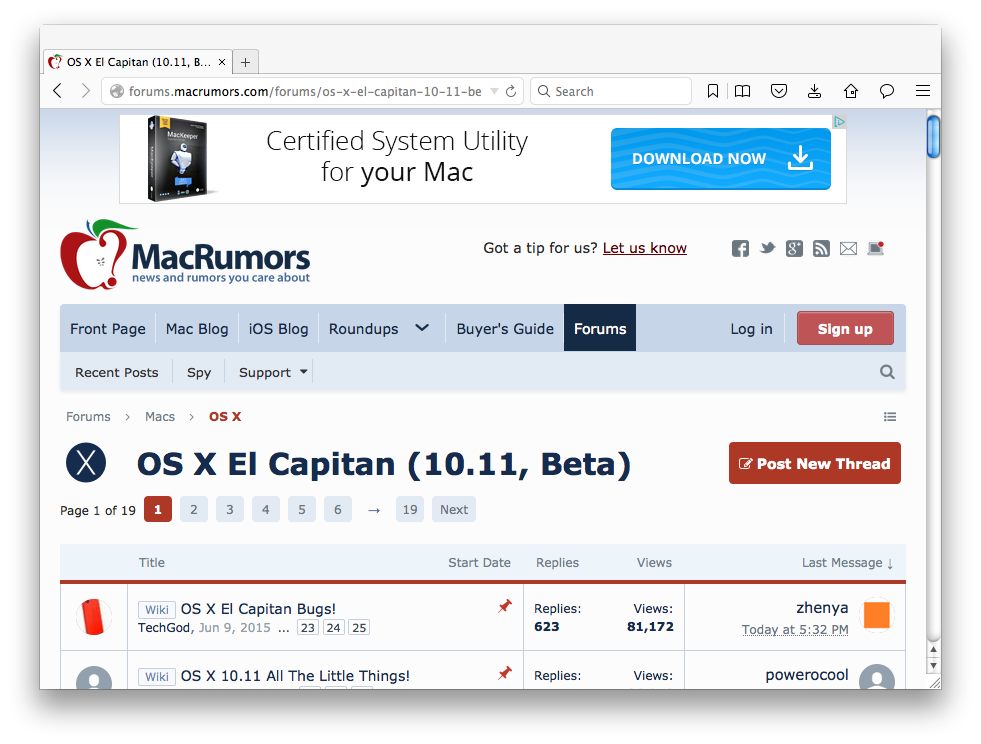Image resolution: width=981 pixels, height=744 pixels.
Task: Click the pin icon on All The Little Things thread
Action: pos(505,673)
